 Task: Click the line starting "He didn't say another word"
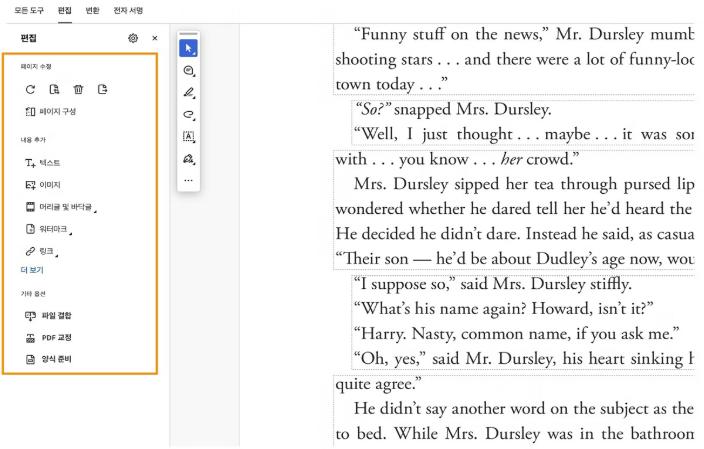click(x=524, y=409)
